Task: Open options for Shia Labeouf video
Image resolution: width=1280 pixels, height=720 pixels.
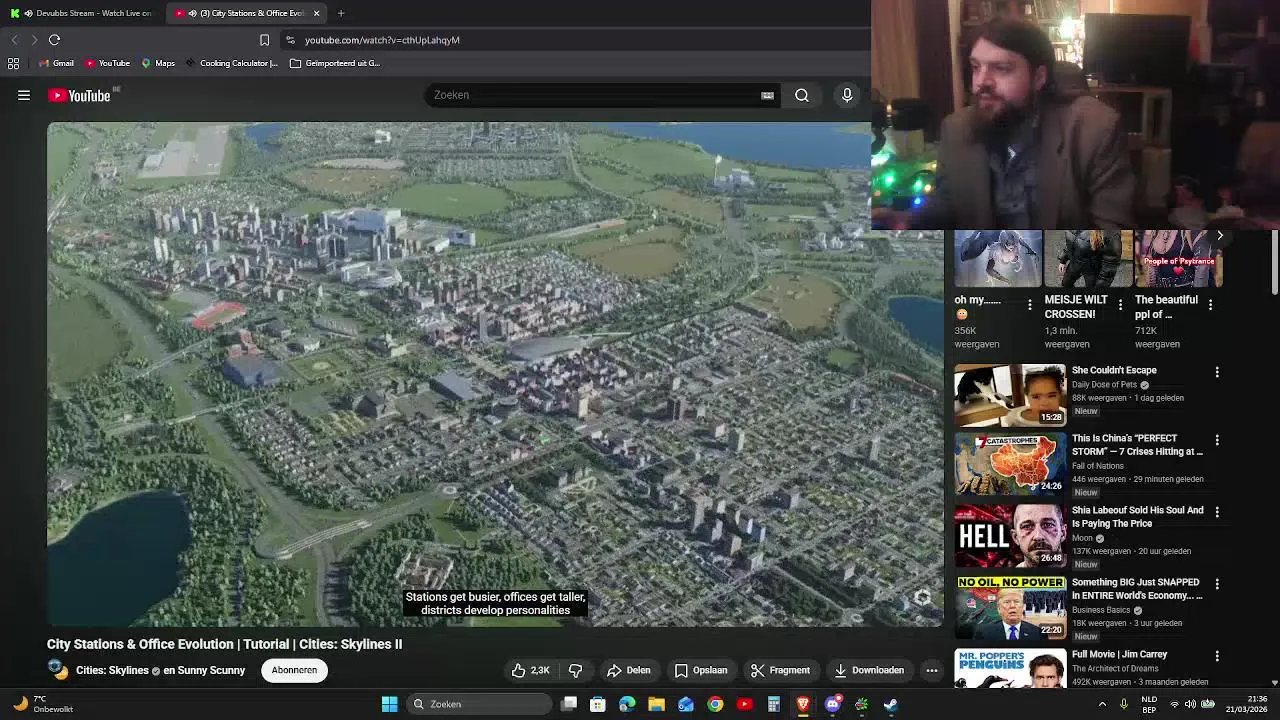Action: click(x=1217, y=512)
